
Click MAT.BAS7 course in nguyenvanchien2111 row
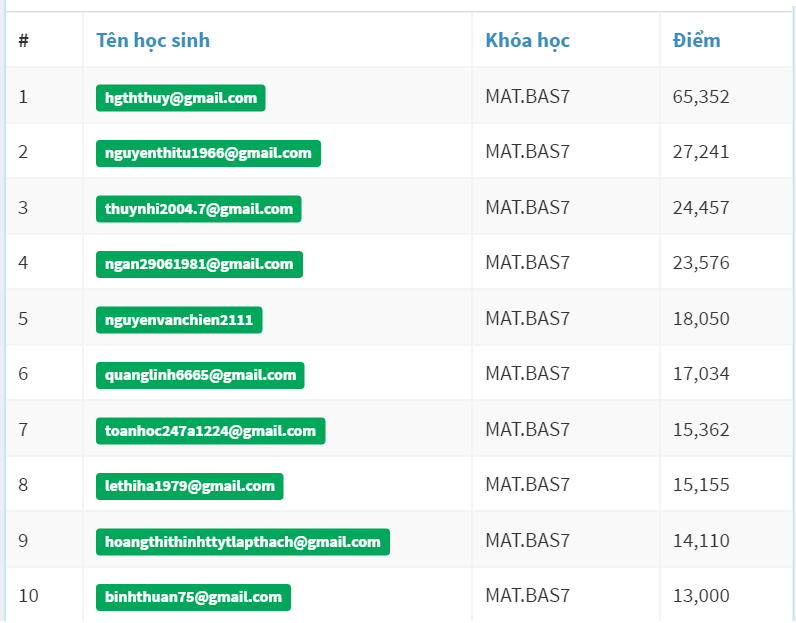[x=527, y=318]
